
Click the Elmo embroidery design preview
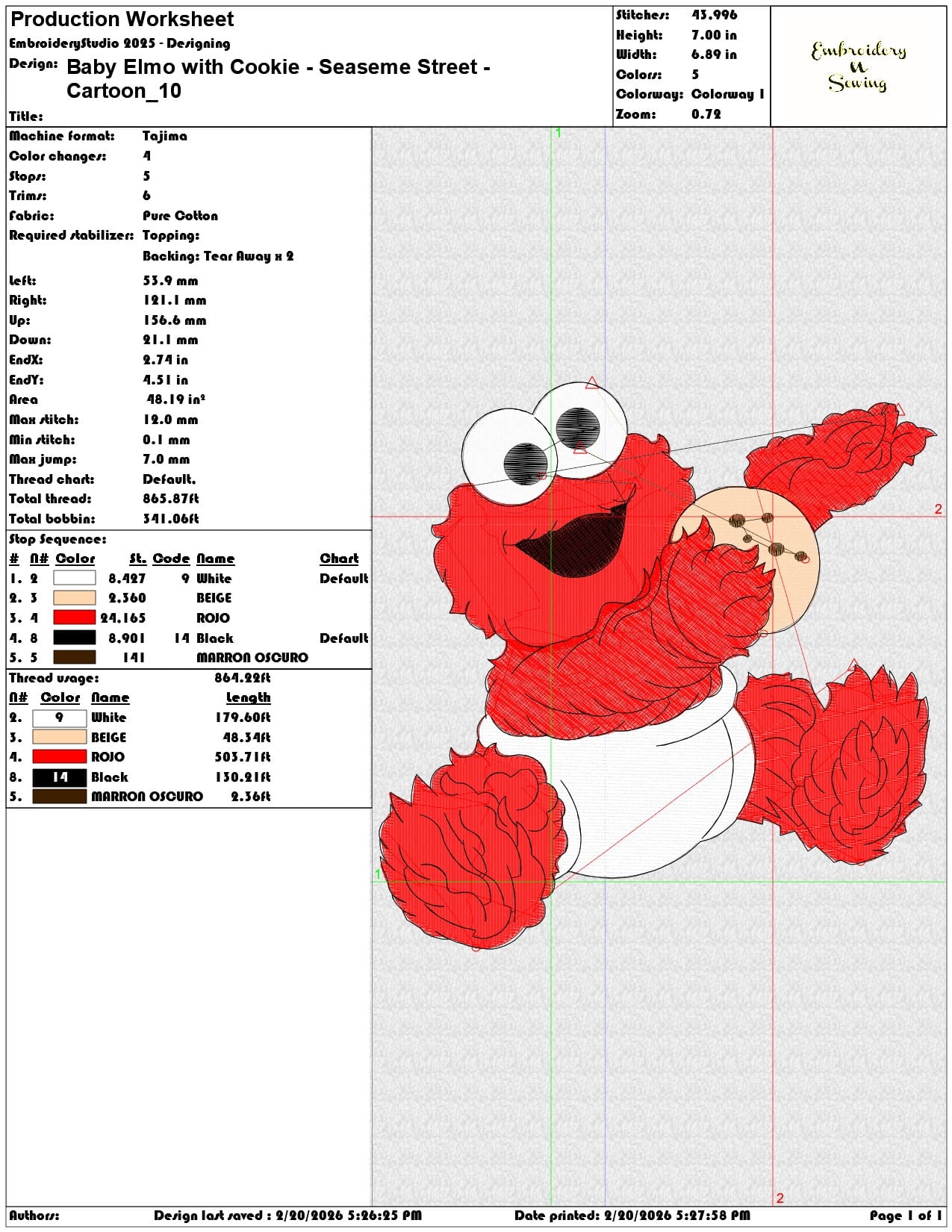[x=657, y=665]
